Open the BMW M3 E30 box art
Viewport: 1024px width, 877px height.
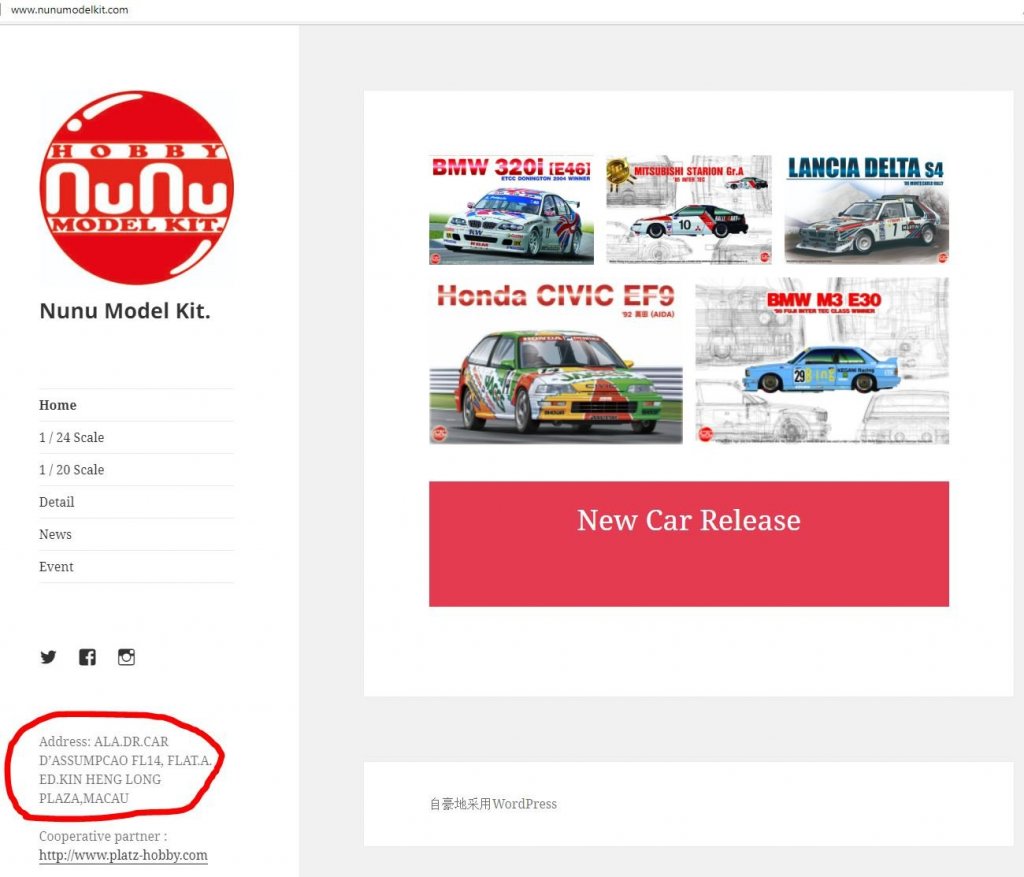pos(822,361)
